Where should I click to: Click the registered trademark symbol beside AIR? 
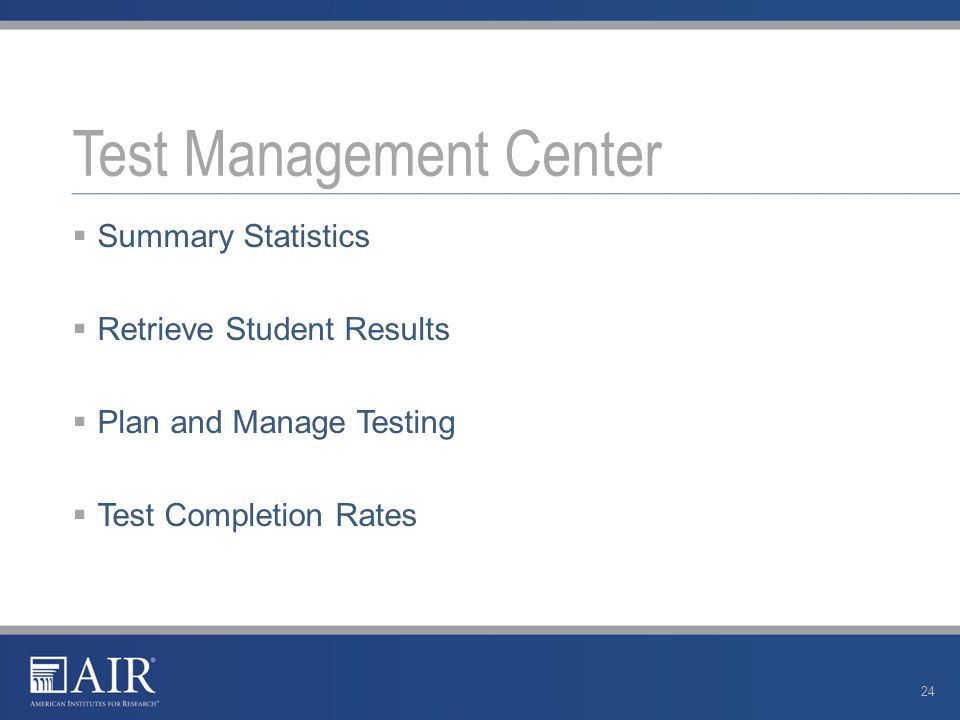pyautogui.click(x=153, y=661)
